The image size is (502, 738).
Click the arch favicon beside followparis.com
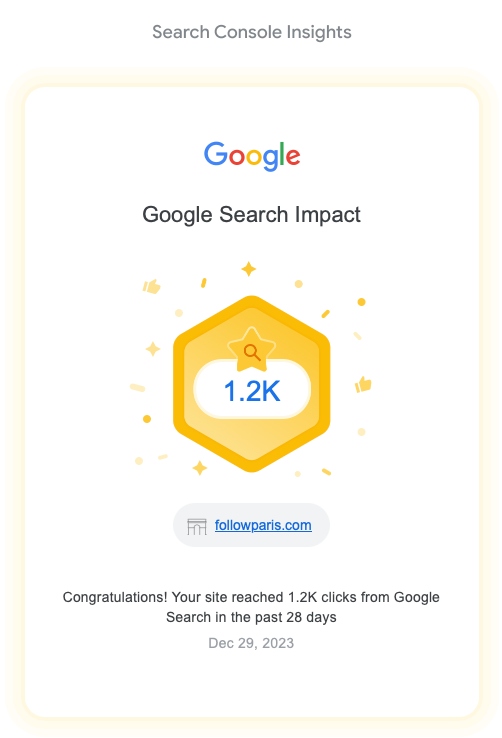coord(197,526)
